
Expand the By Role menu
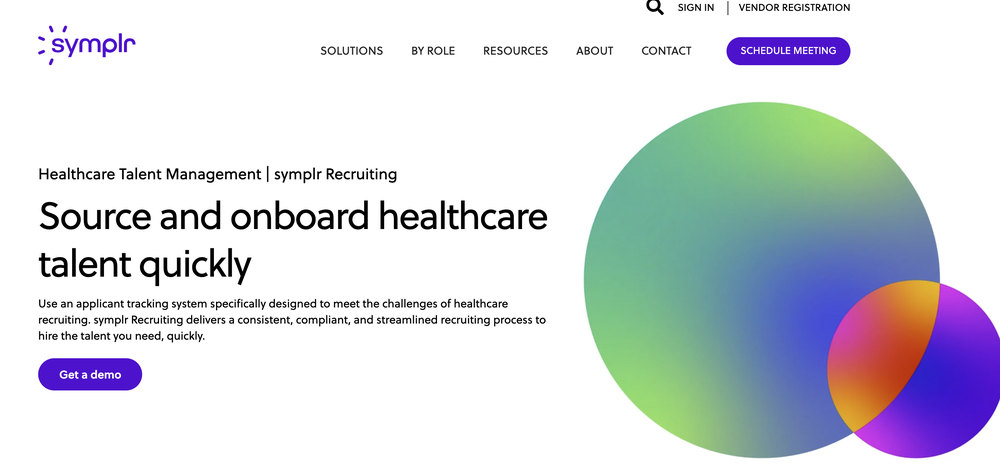click(x=433, y=51)
